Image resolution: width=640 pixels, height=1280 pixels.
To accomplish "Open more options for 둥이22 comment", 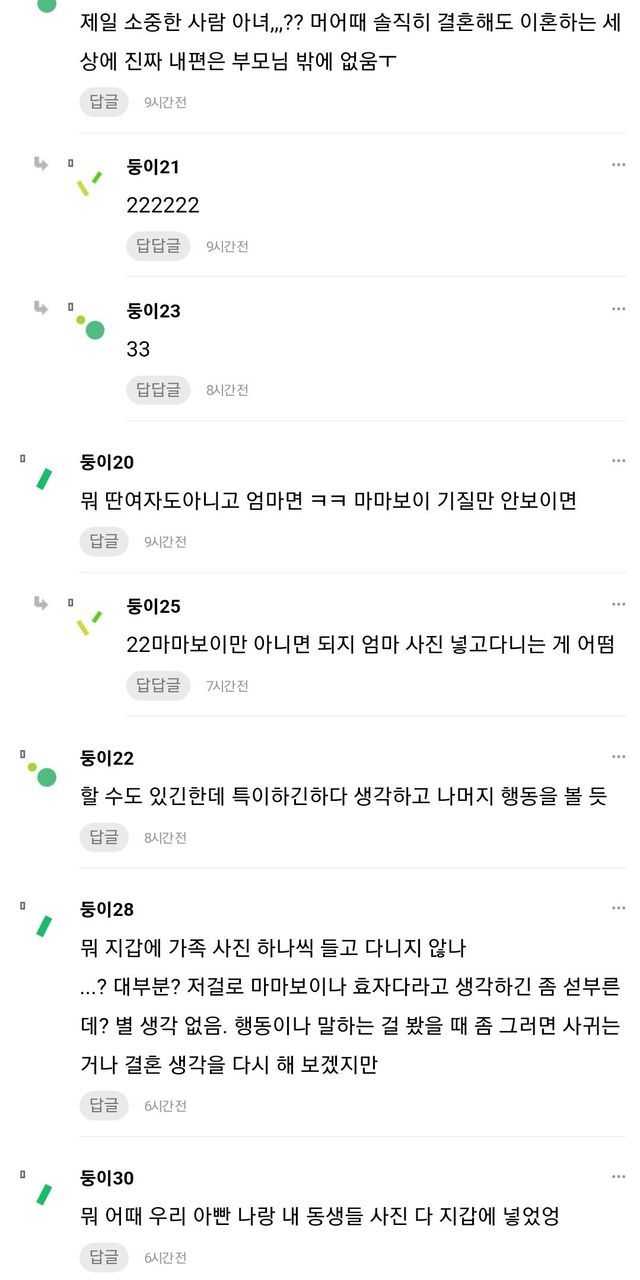I will click(618, 757).
